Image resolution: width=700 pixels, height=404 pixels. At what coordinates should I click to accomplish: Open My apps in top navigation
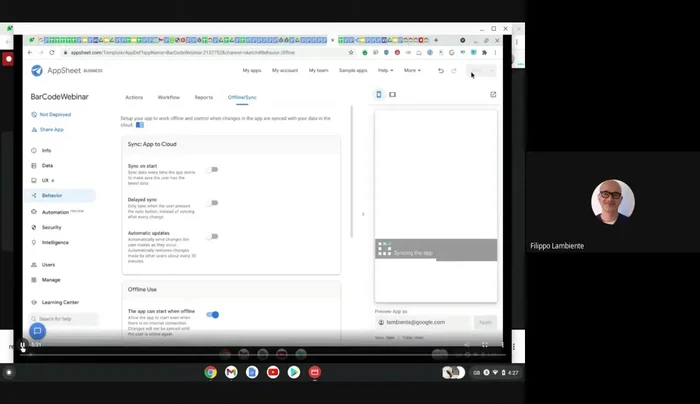point(252,71)
